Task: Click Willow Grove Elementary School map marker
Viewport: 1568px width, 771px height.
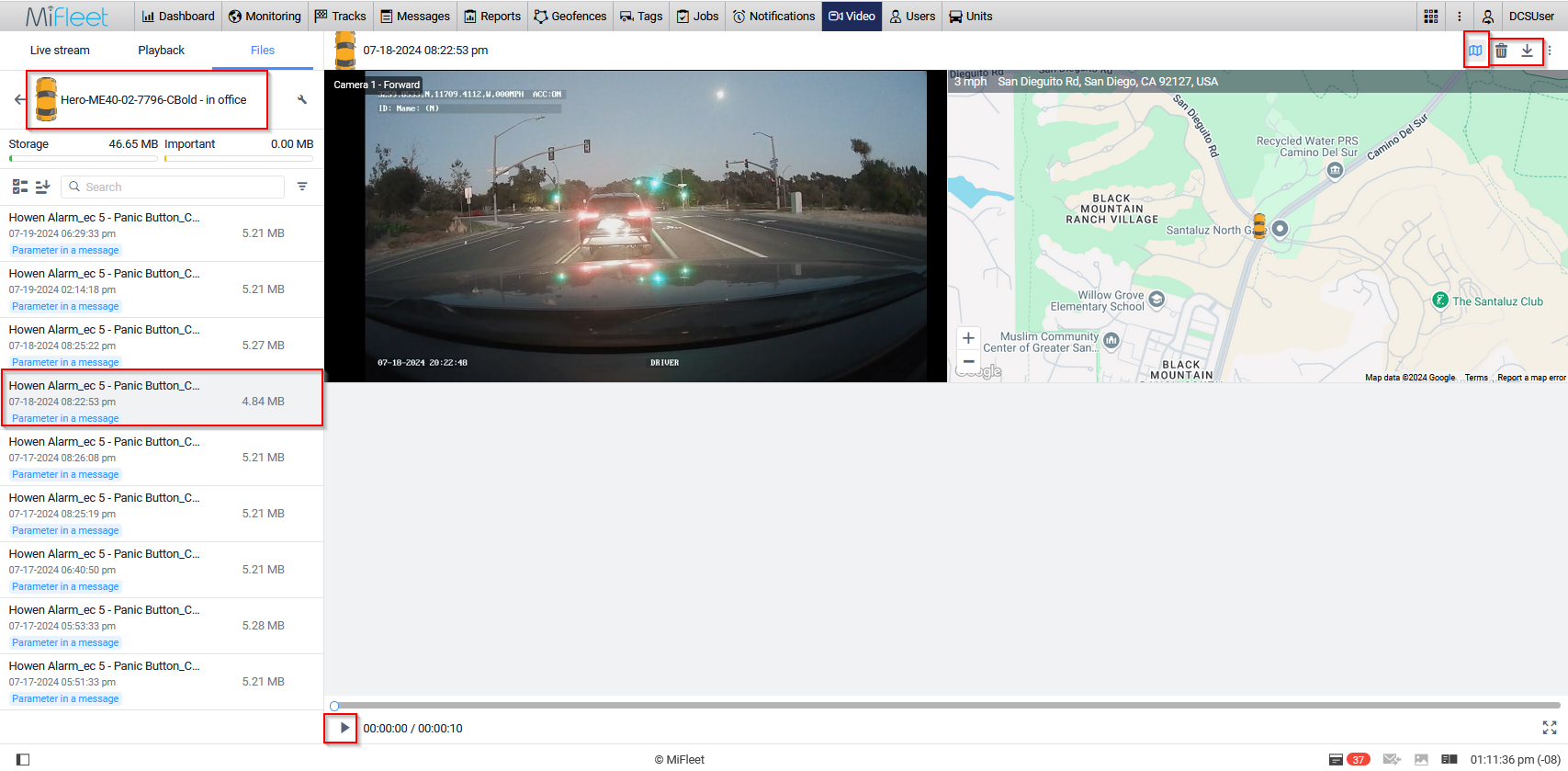Action: tap(1156, 299)
